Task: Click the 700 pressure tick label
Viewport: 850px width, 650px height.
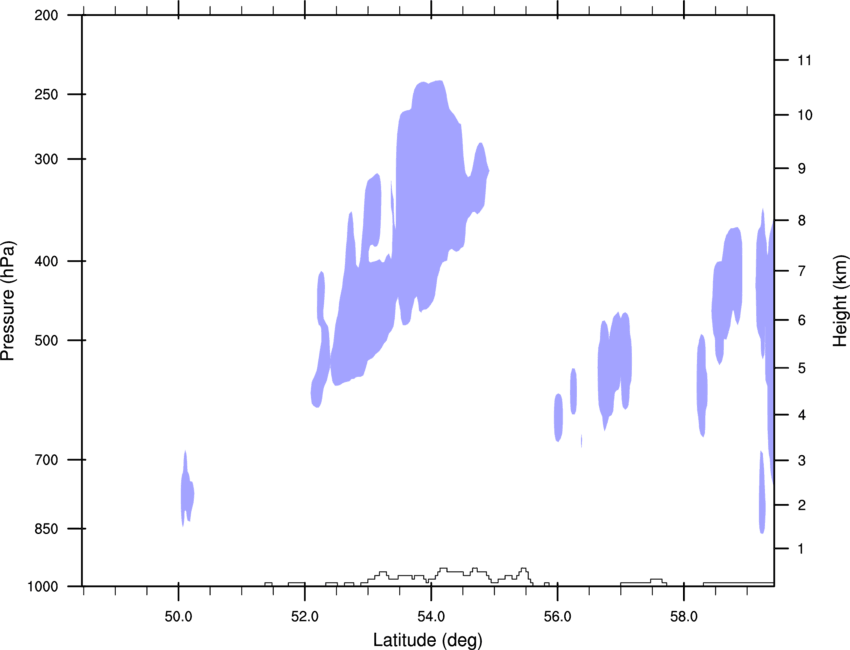Action: tap(46, 460)
